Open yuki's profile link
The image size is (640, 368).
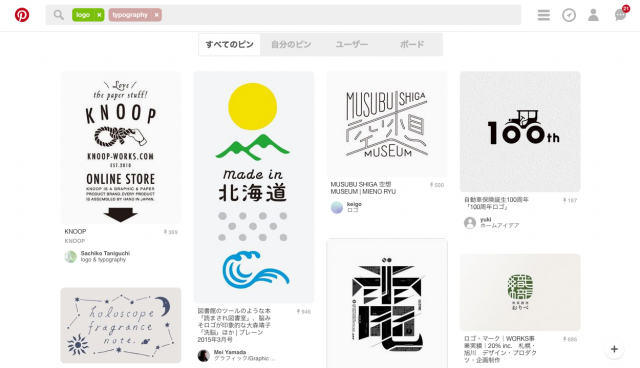tap(485, 219)
